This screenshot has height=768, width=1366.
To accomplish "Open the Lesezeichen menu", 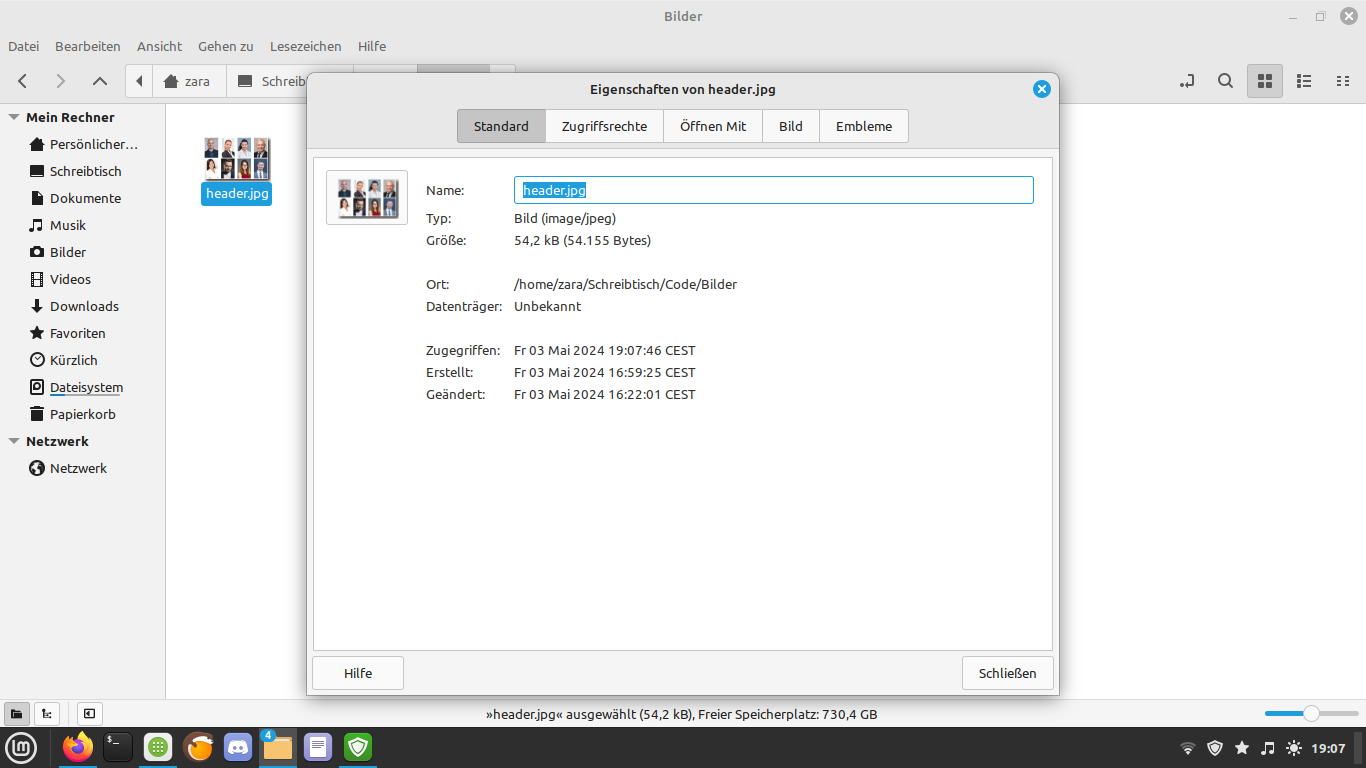I will pos(305,46).
